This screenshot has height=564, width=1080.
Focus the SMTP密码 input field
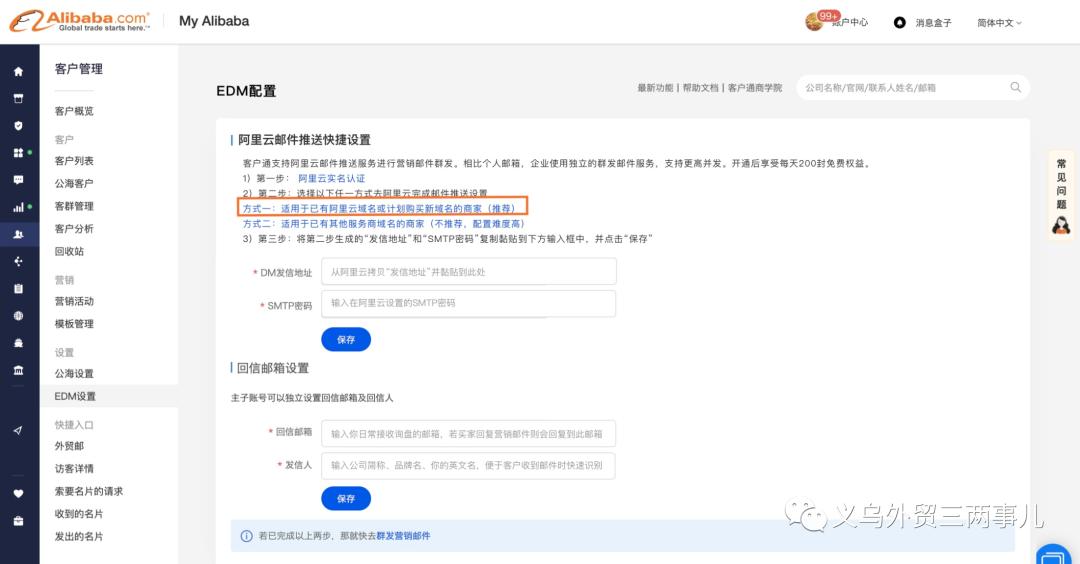(468, 303)
